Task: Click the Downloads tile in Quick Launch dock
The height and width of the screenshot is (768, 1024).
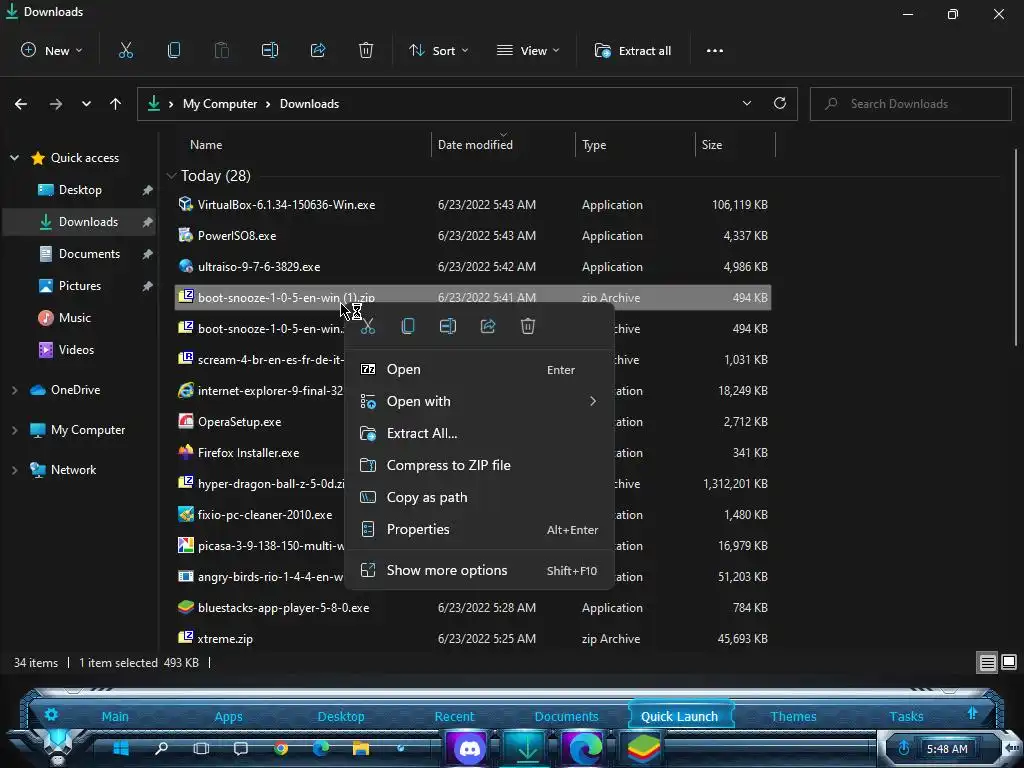Action: coord(527,748)
